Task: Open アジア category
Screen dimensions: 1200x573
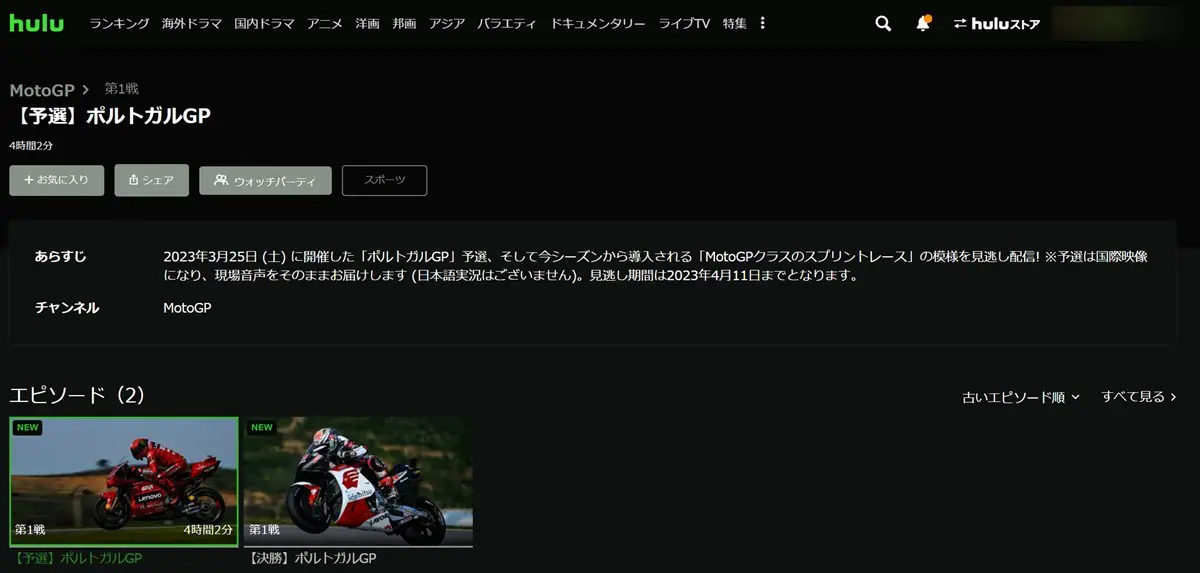Action: [x=447, y=23]
